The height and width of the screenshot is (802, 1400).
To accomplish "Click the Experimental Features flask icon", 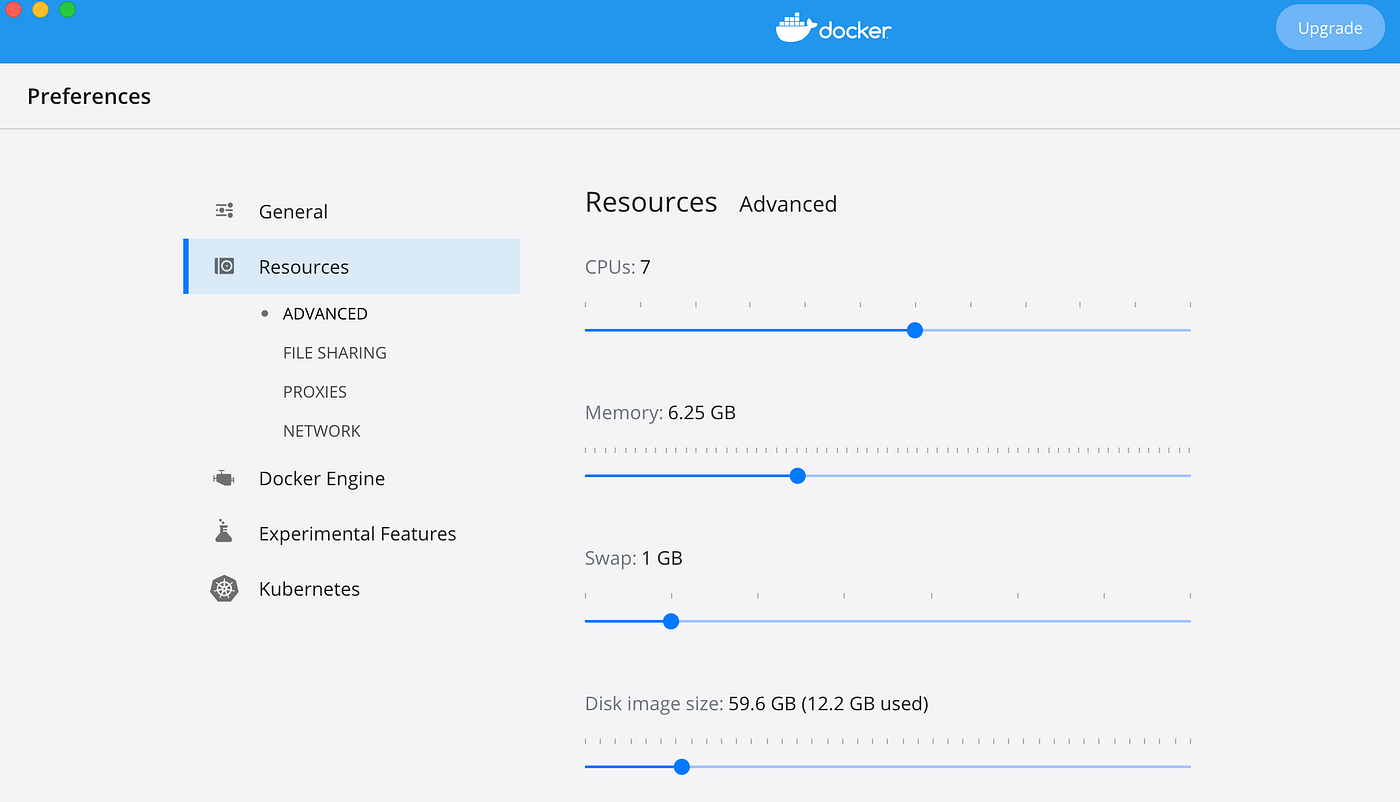I will click(x=223, y=532).
